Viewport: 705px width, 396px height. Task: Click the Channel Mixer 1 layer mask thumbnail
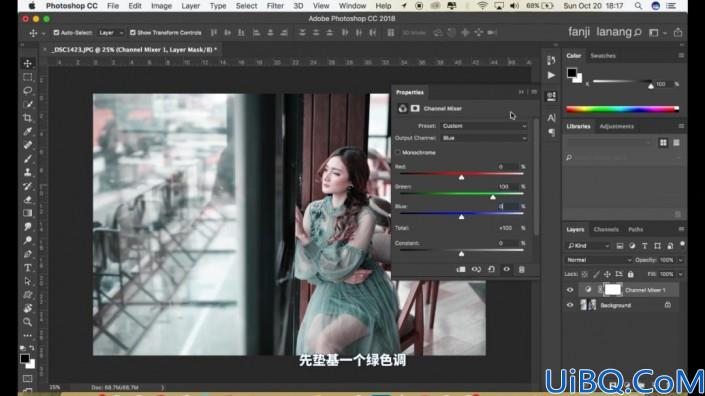pos(612,290)
